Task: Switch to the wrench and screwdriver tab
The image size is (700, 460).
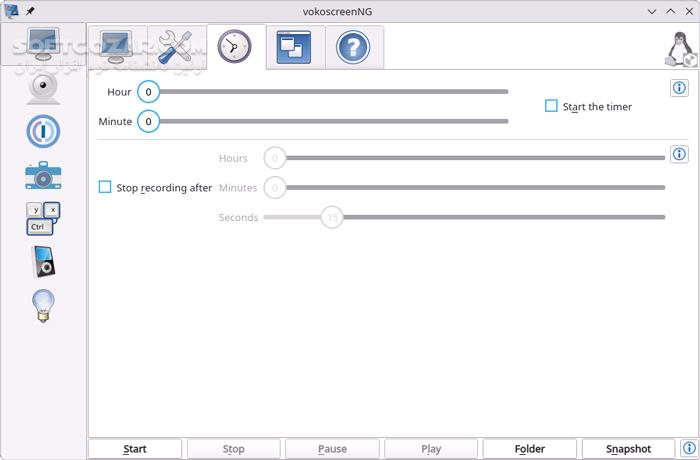Action: click(x=177, y=47)
